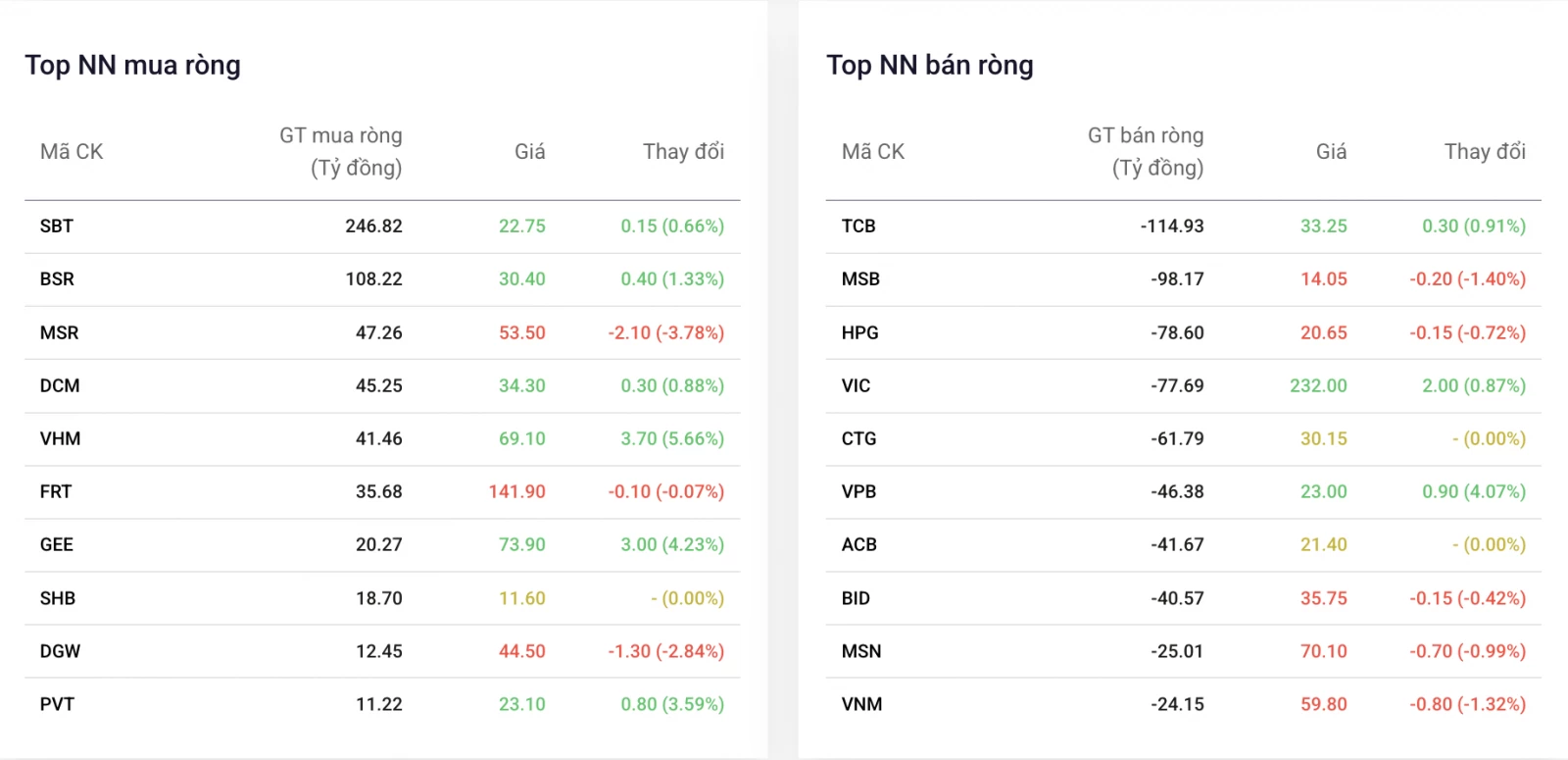Select the VIC price 232.00
This screenshot has height=760, width=1568.
1319,385
